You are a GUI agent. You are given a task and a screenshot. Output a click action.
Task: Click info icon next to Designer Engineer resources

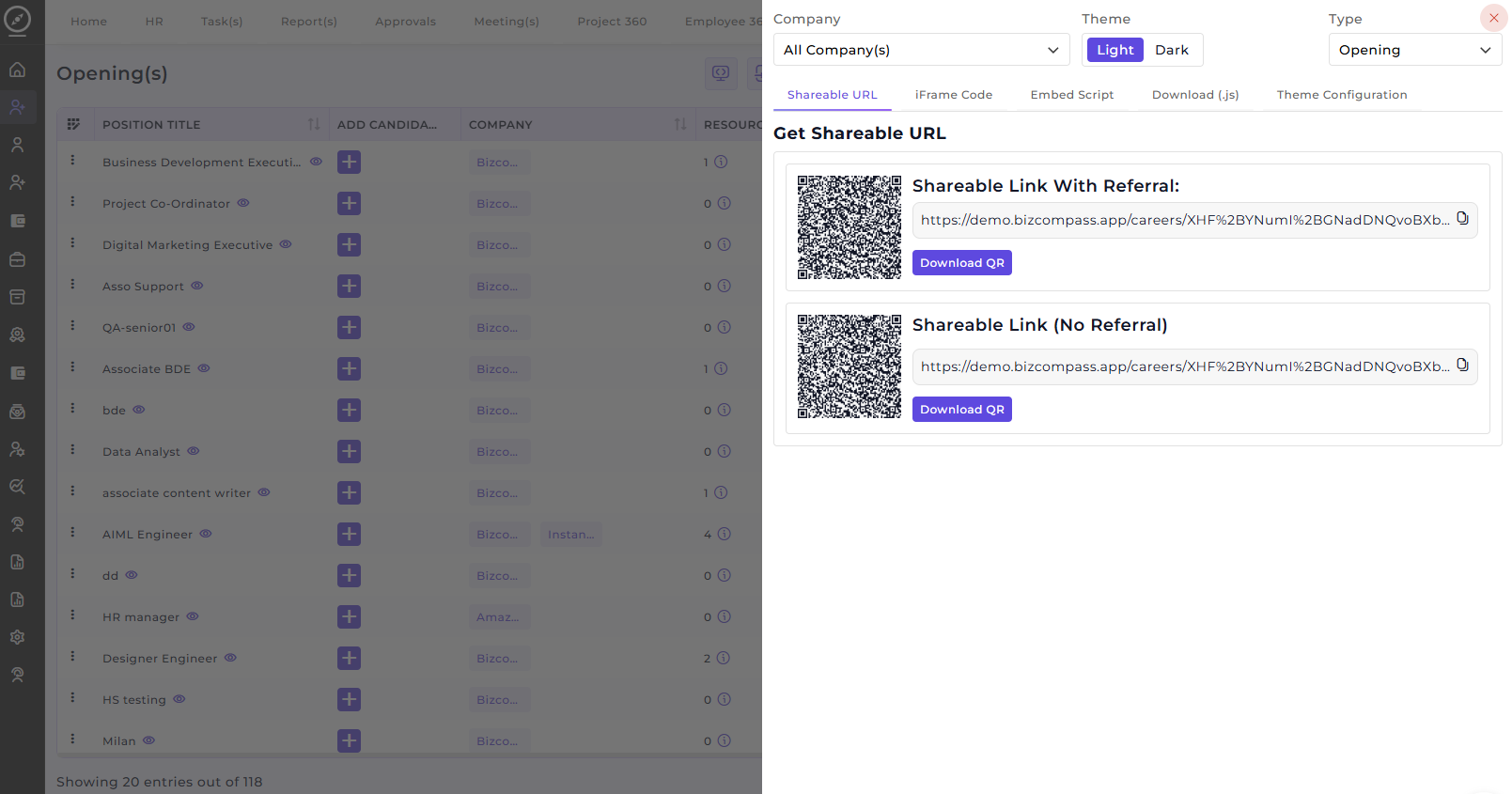click(724, 658)
